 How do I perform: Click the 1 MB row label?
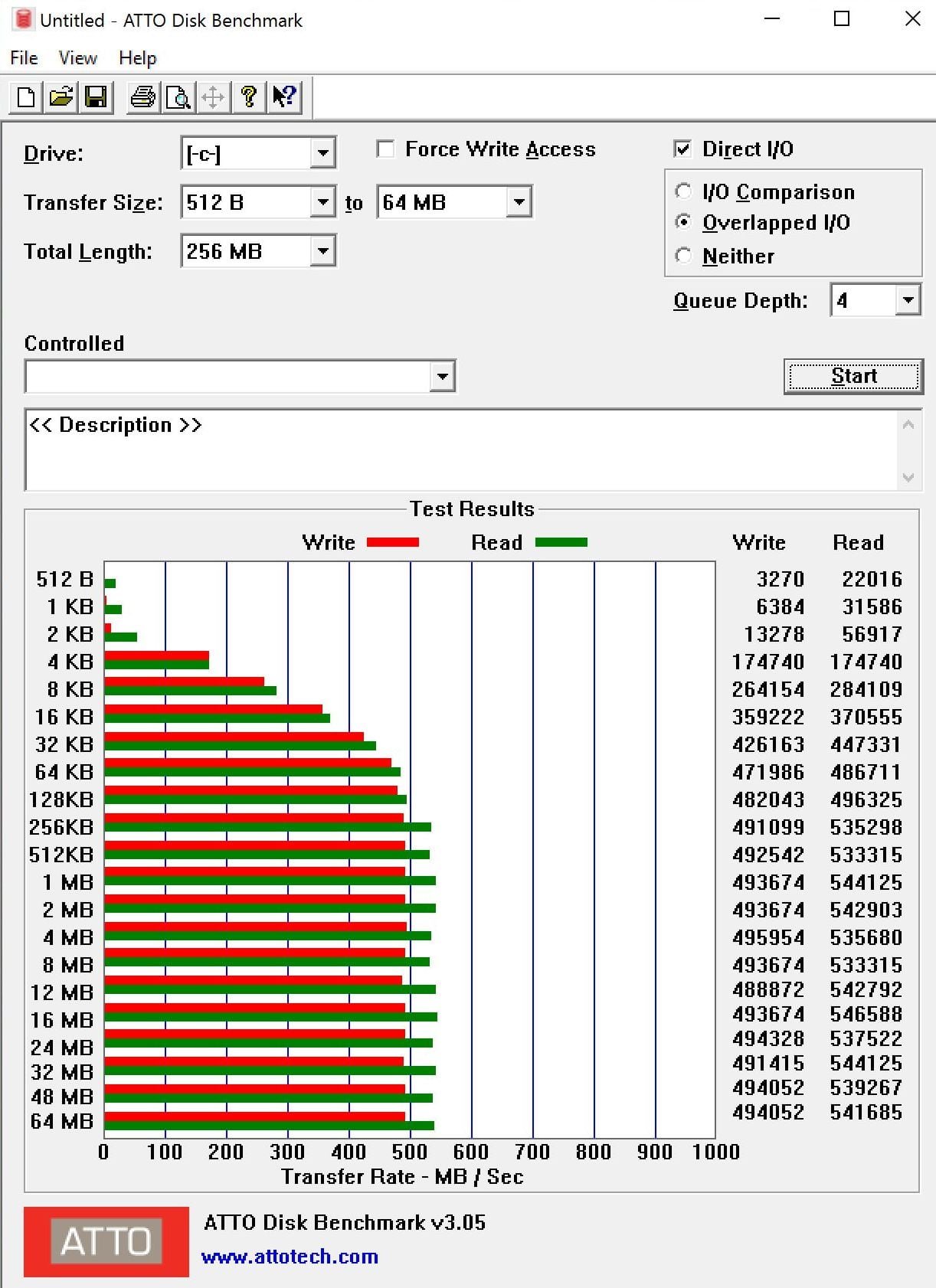(68, 882)
